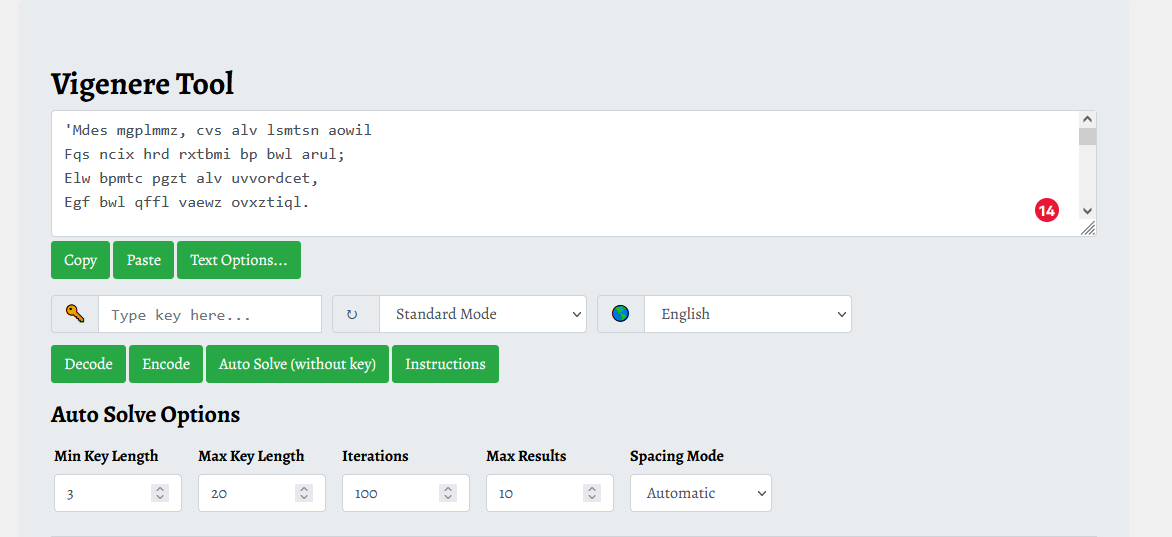1172x537 pixels.
Task: Run Auto Solve (without key)
Action: (x=297, y=364)
